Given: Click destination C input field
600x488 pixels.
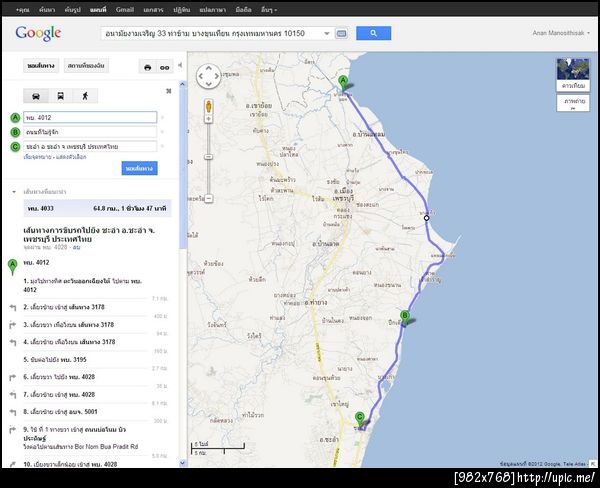Looking at the screenshot, I should [x=90, y=147].
